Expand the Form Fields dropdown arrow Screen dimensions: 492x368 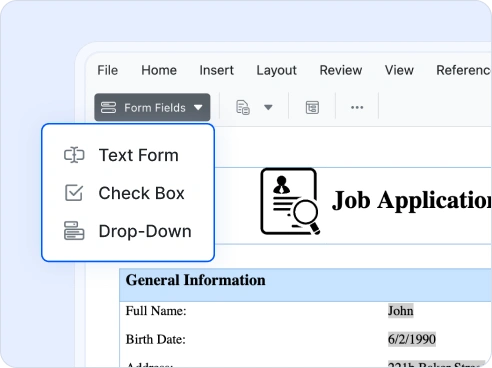(198, 107)
